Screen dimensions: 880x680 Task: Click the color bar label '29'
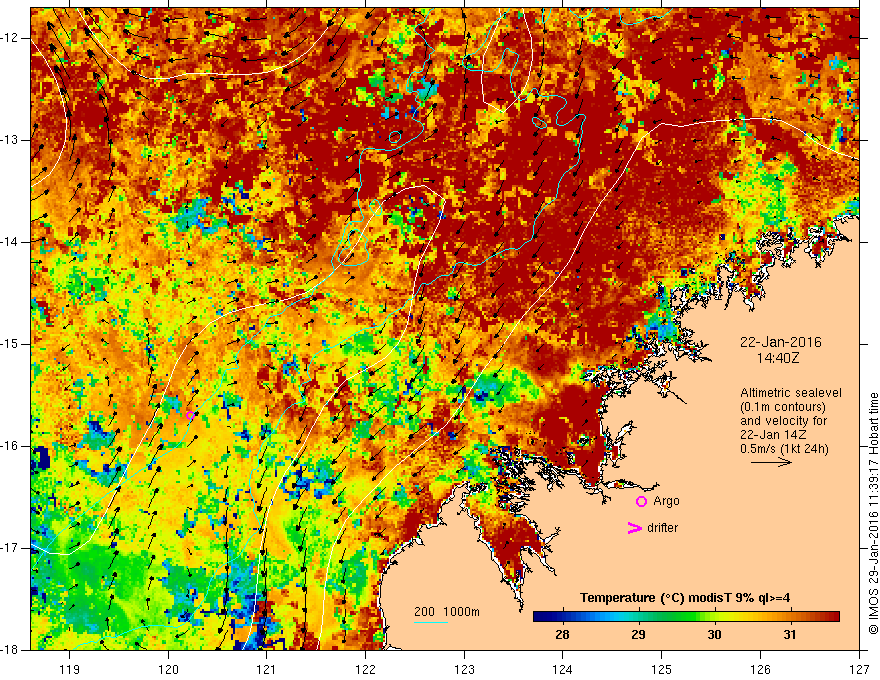click(638, 635)
